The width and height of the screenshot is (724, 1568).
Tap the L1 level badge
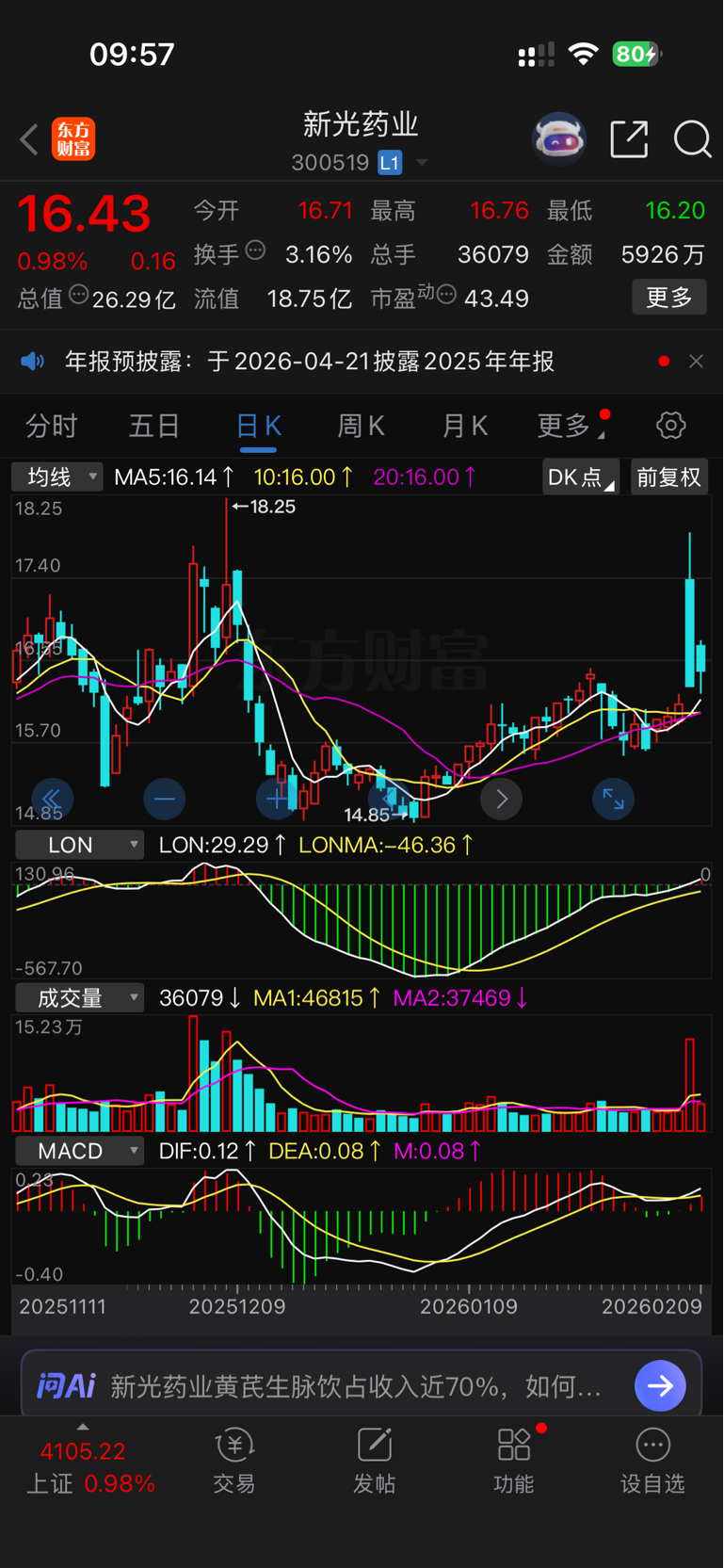pos(390,163)
